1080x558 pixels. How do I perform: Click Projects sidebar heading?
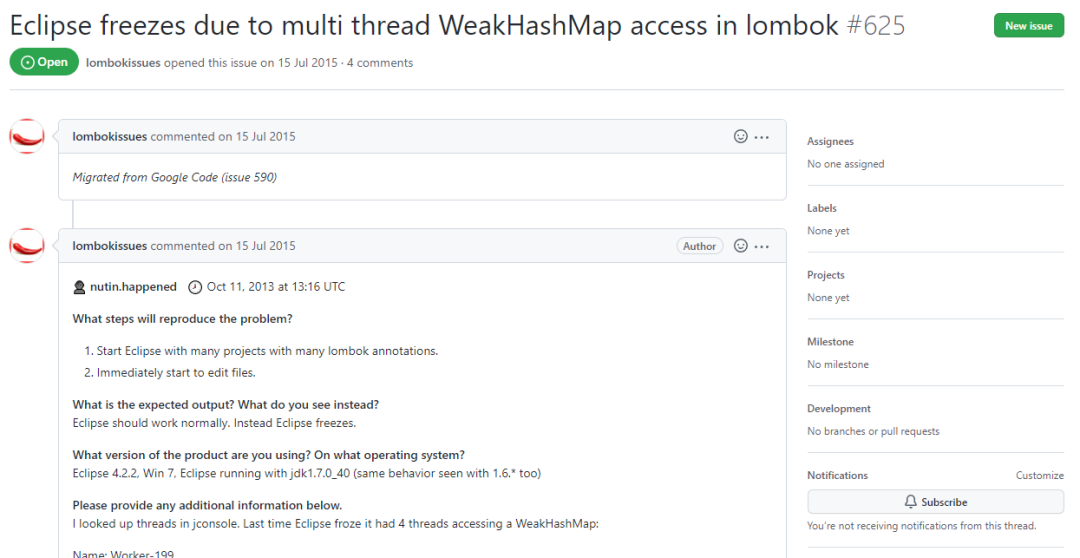[826, 275]
